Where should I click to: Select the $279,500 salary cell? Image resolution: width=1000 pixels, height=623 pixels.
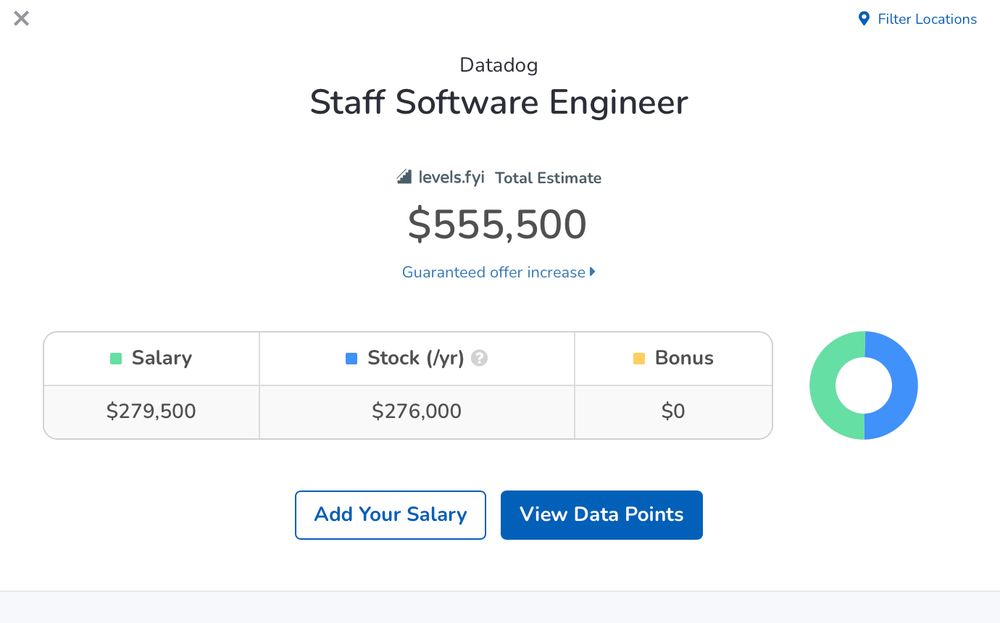tap(151, 411)
